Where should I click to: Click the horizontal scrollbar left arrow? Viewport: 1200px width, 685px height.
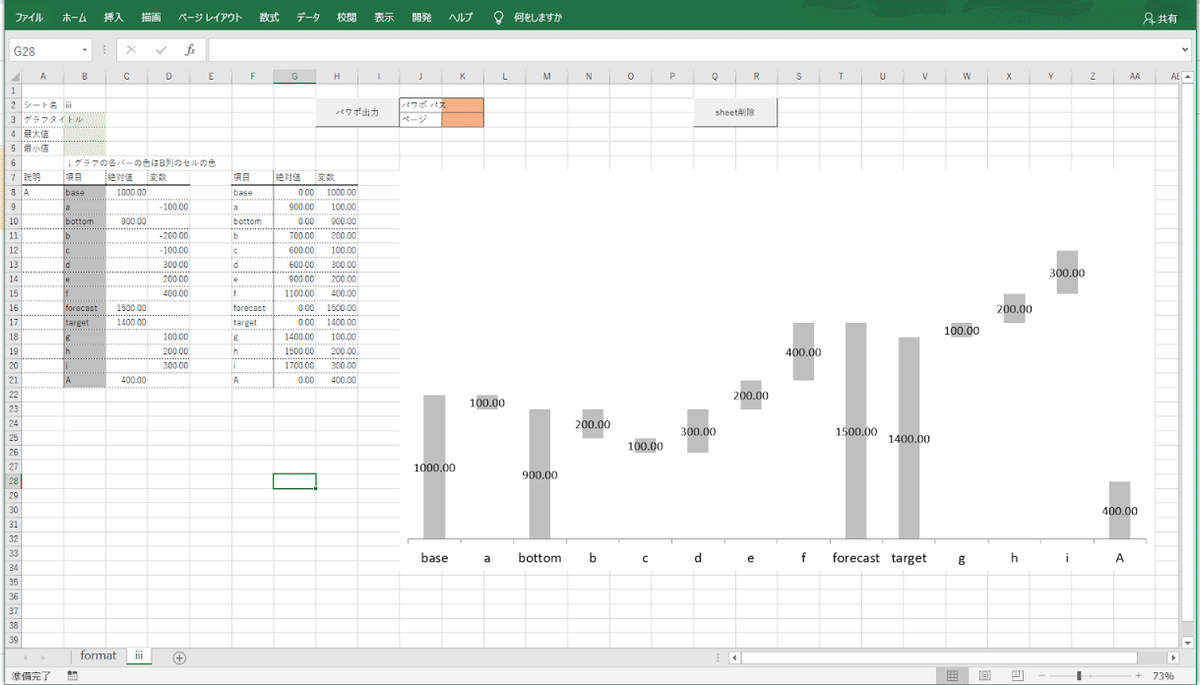[x=735, y=658]
